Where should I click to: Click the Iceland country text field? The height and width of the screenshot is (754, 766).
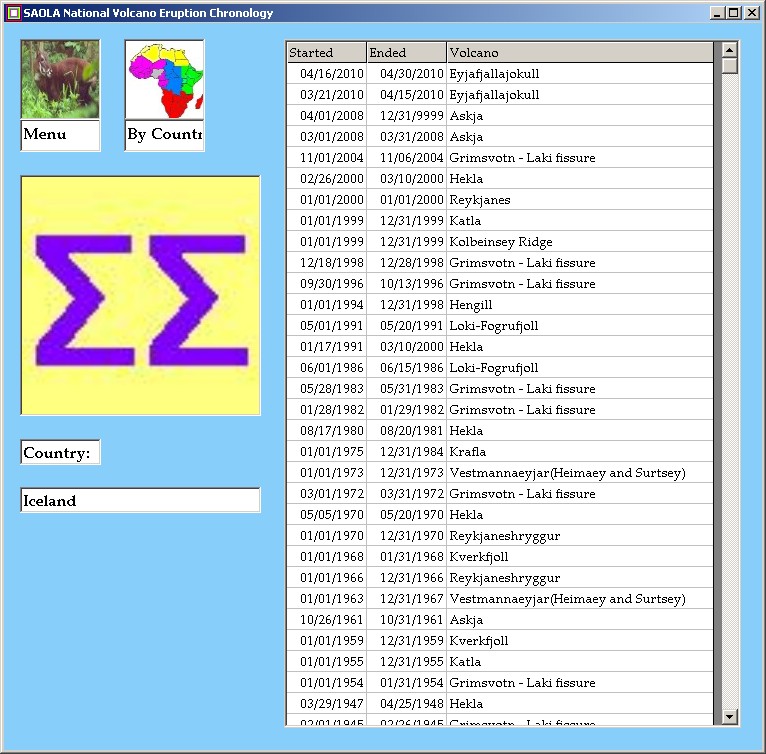tap(140, 500)
